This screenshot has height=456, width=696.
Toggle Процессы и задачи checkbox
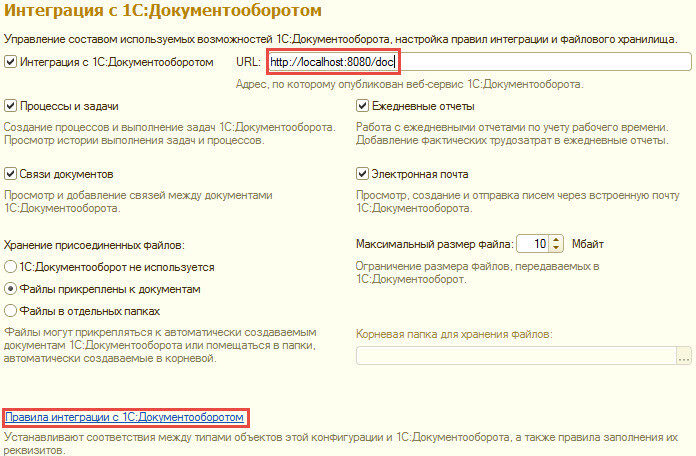click(x=10, y=106)
